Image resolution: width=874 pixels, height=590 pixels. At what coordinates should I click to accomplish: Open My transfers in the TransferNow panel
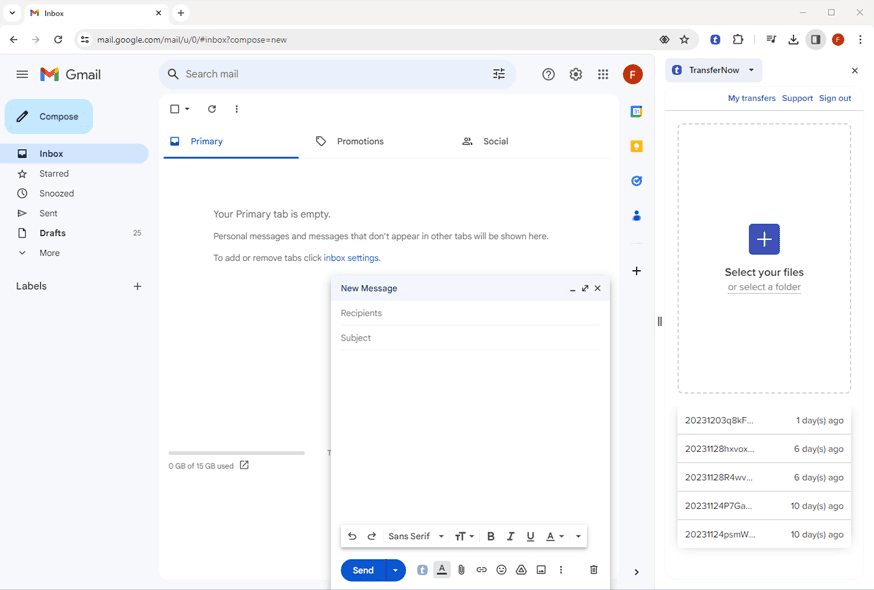[752, 98]
